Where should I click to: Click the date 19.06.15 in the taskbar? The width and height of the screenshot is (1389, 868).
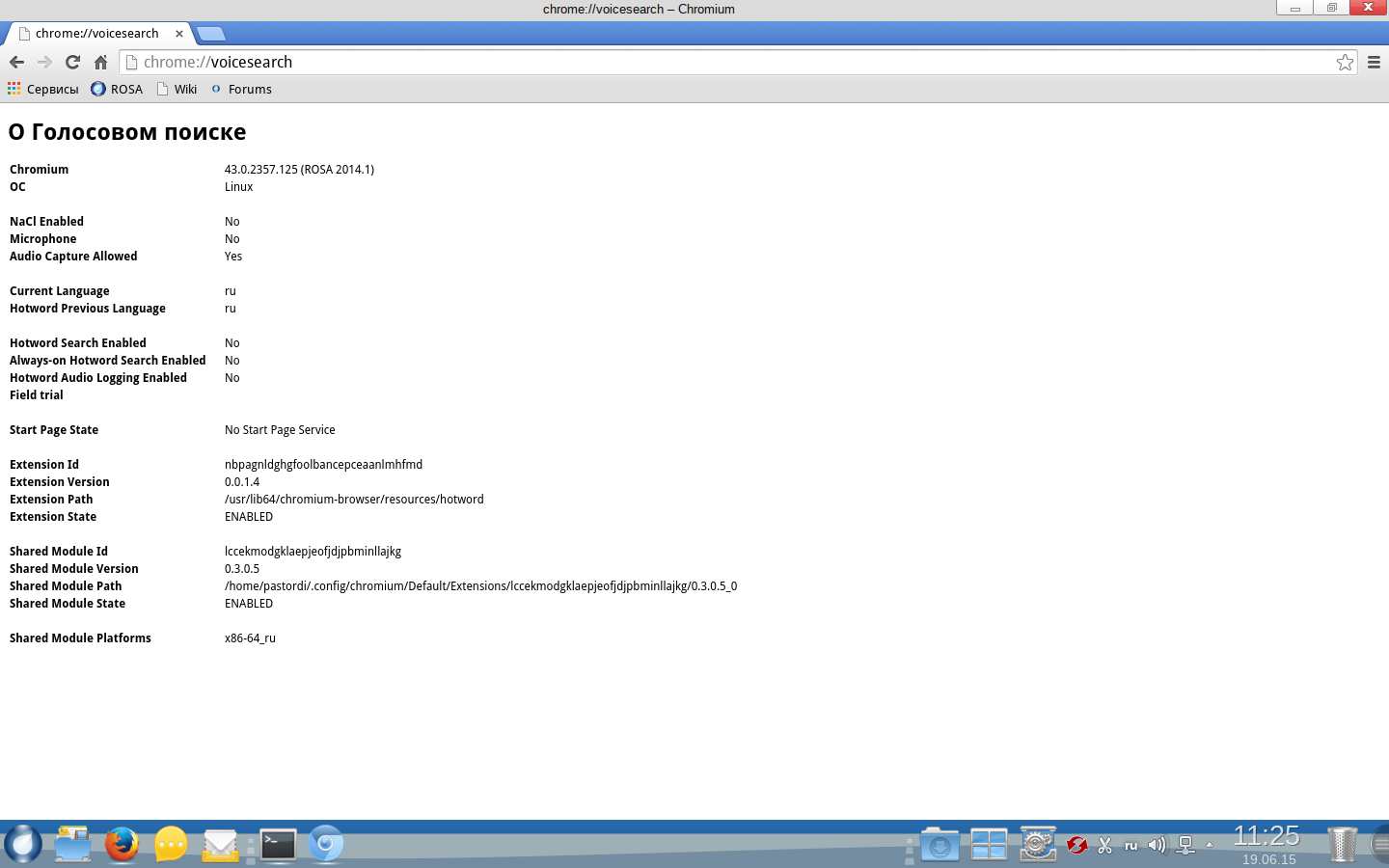(1268, 859)
